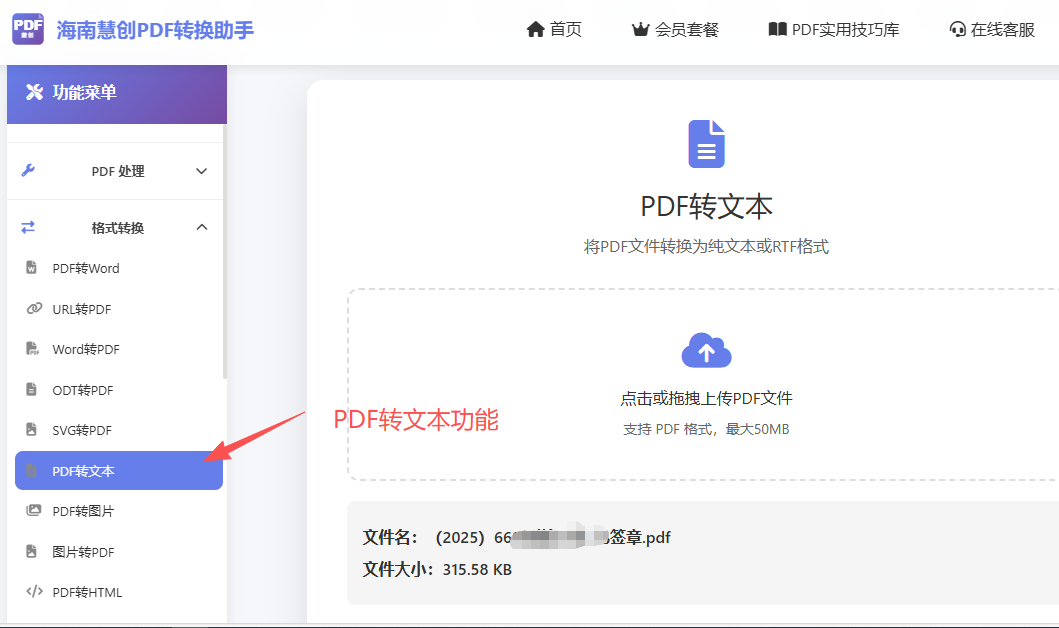The width and height of the screenshot is (1059, 628).
Task: Select Word转PDF in the sidebar
Action: [x=86, y=350]
